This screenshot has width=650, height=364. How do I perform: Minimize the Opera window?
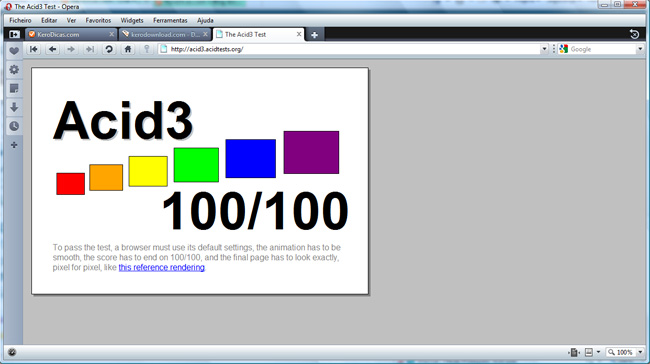tap(604, 4)
